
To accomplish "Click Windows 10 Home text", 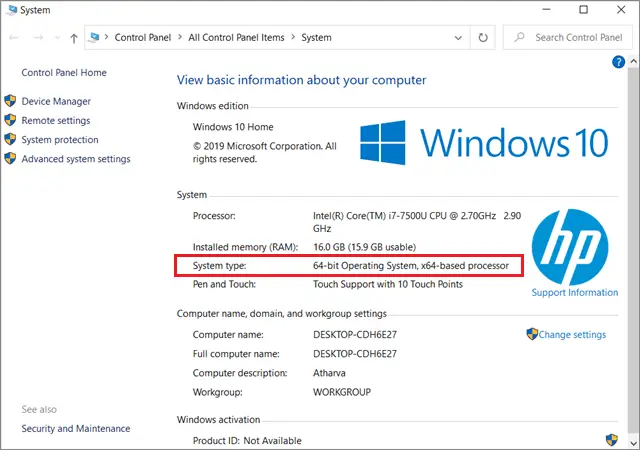I will tap(233, 127).
